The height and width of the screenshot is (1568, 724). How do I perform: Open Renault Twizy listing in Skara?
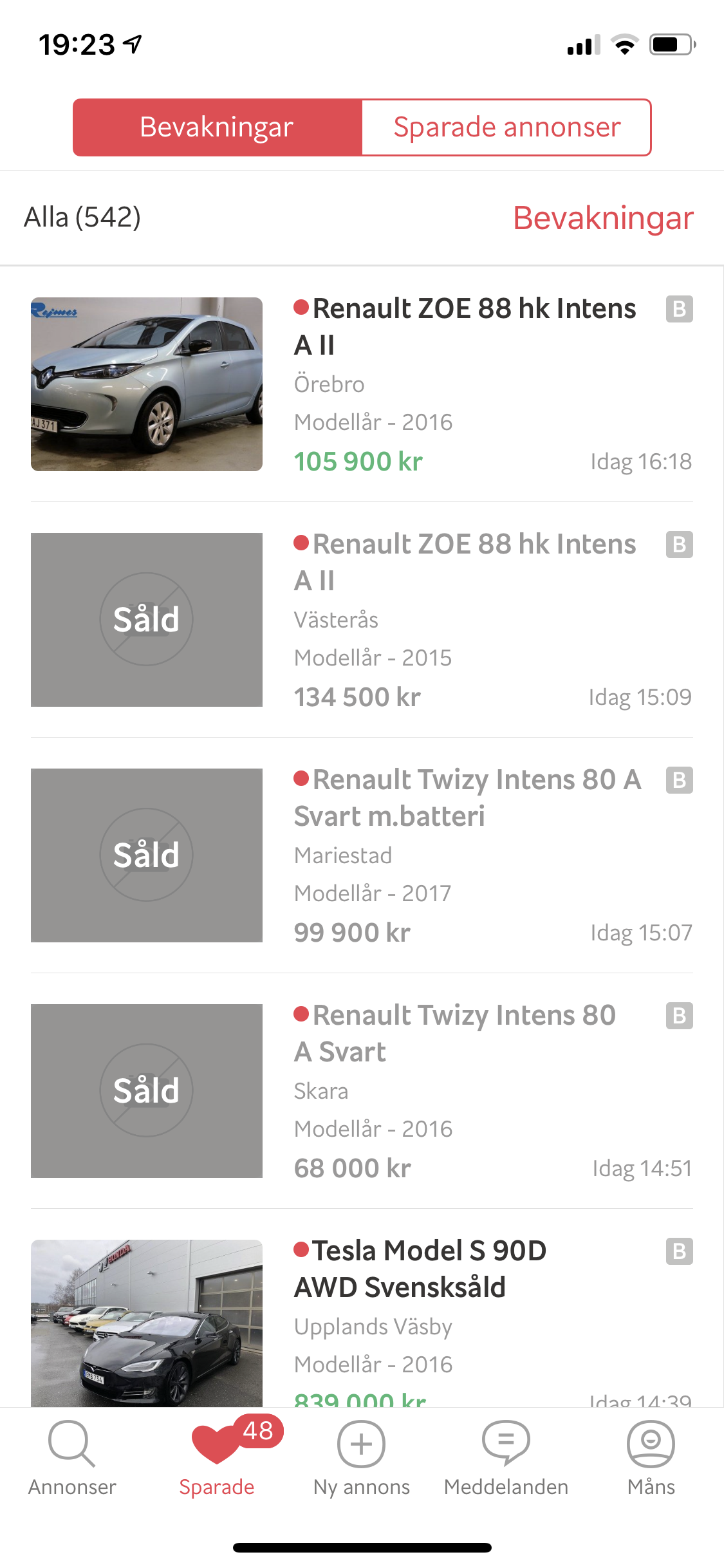[x=362, y=1091]
